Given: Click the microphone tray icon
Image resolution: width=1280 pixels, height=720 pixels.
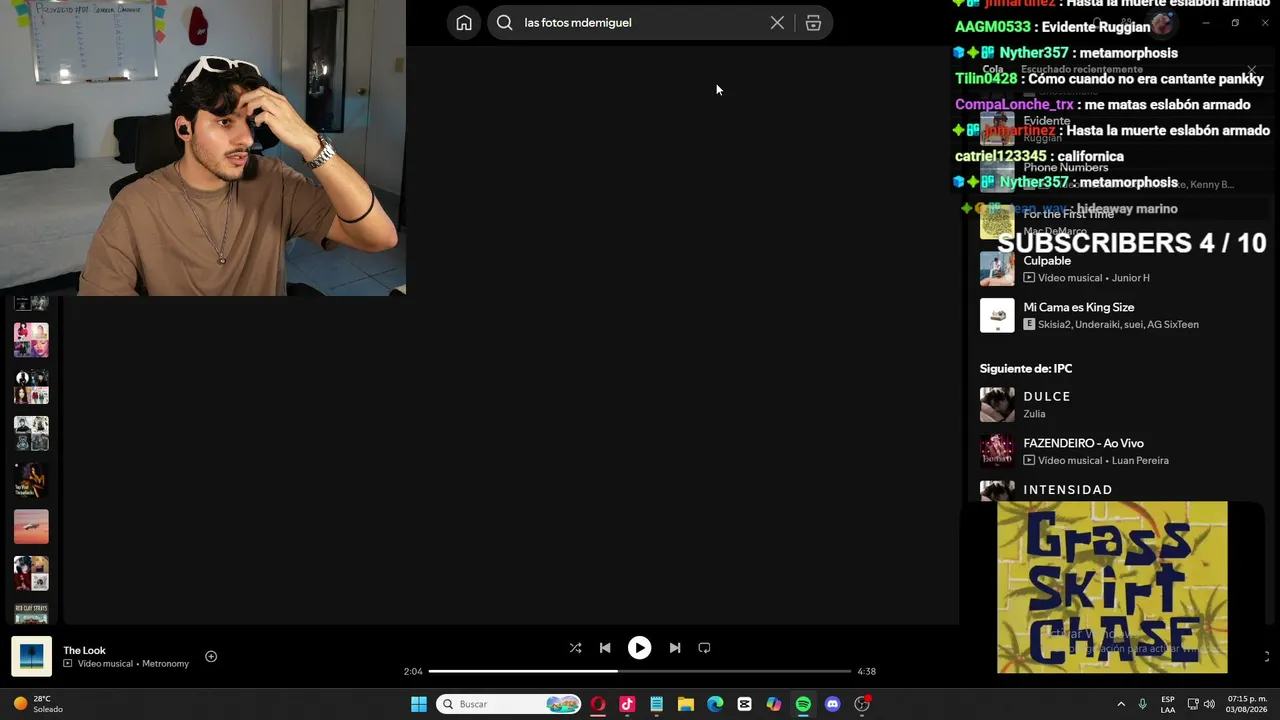Looking at the screenshot, I should point(1142,704).
